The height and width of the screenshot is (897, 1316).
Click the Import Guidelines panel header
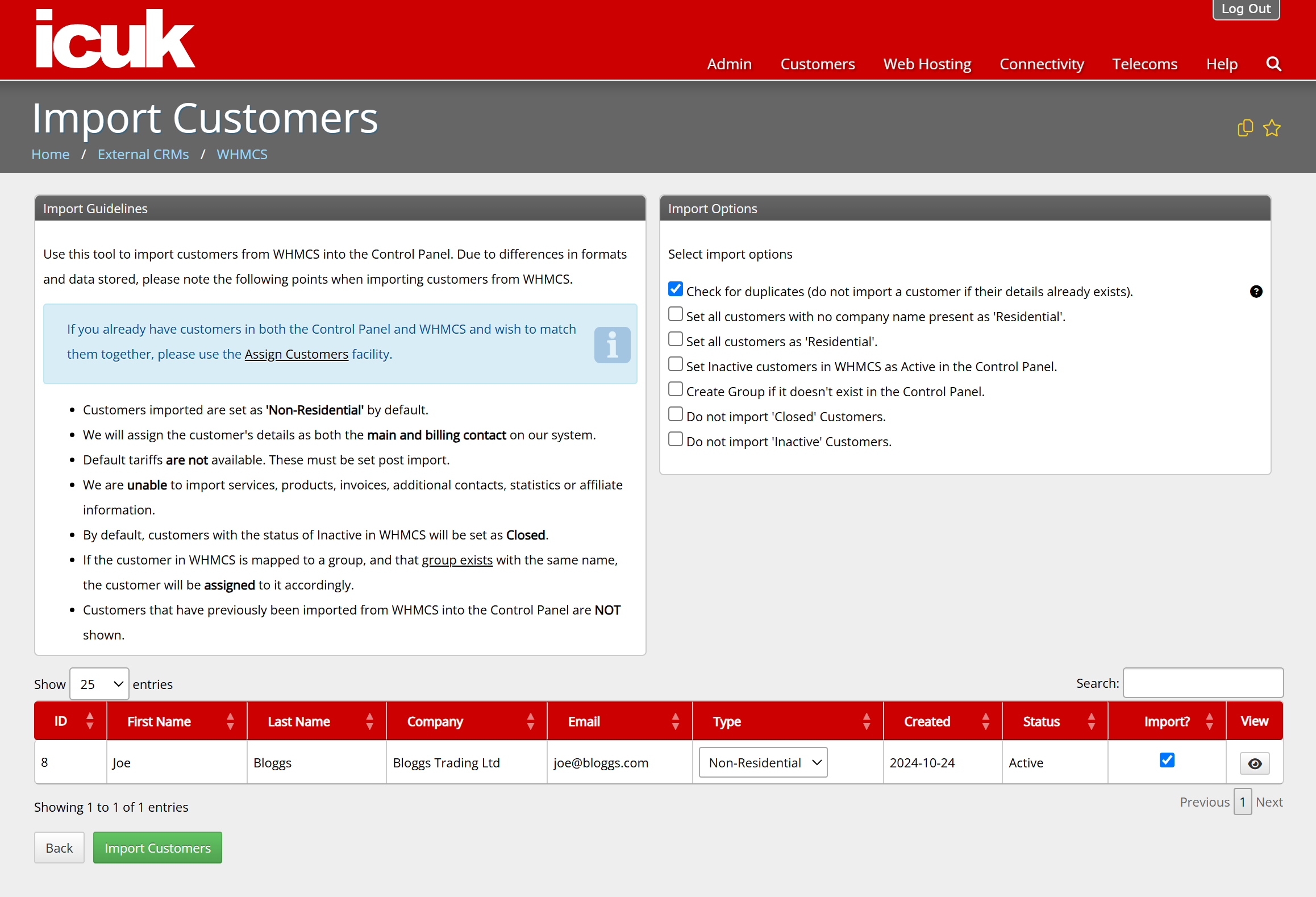click(x=340, y=209)
